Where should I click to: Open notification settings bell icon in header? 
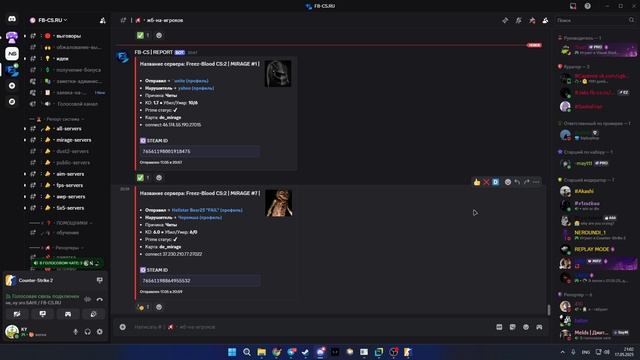pos(518,20)
